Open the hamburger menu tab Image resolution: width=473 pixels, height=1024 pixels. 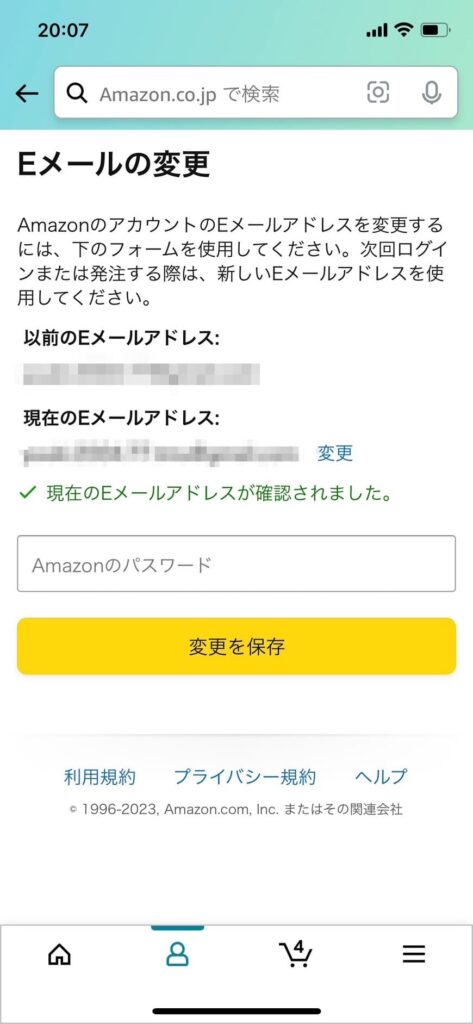point(414,955)
